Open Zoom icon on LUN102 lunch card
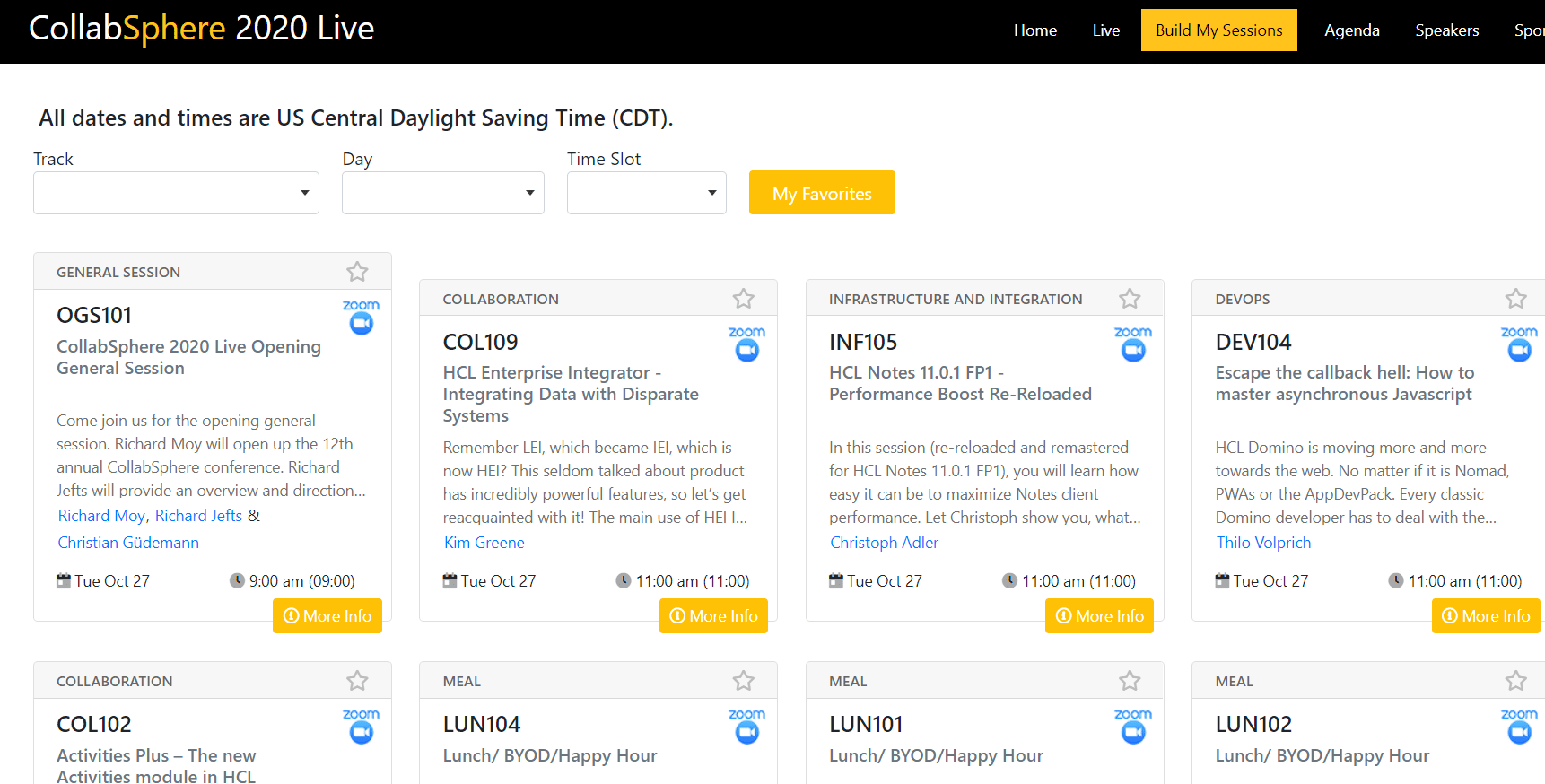 [x=1518, y=727]
